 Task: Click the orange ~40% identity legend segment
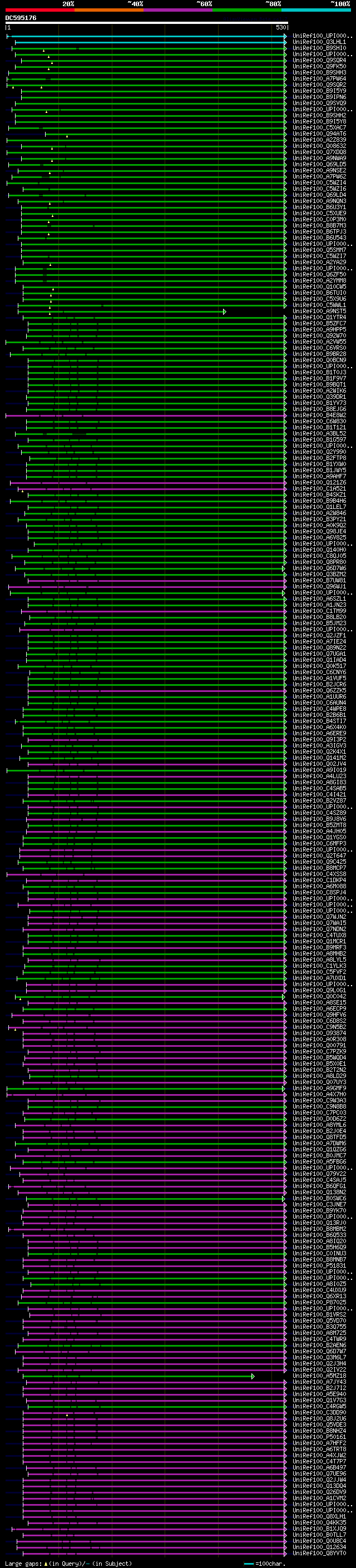[x=109, y=11]
